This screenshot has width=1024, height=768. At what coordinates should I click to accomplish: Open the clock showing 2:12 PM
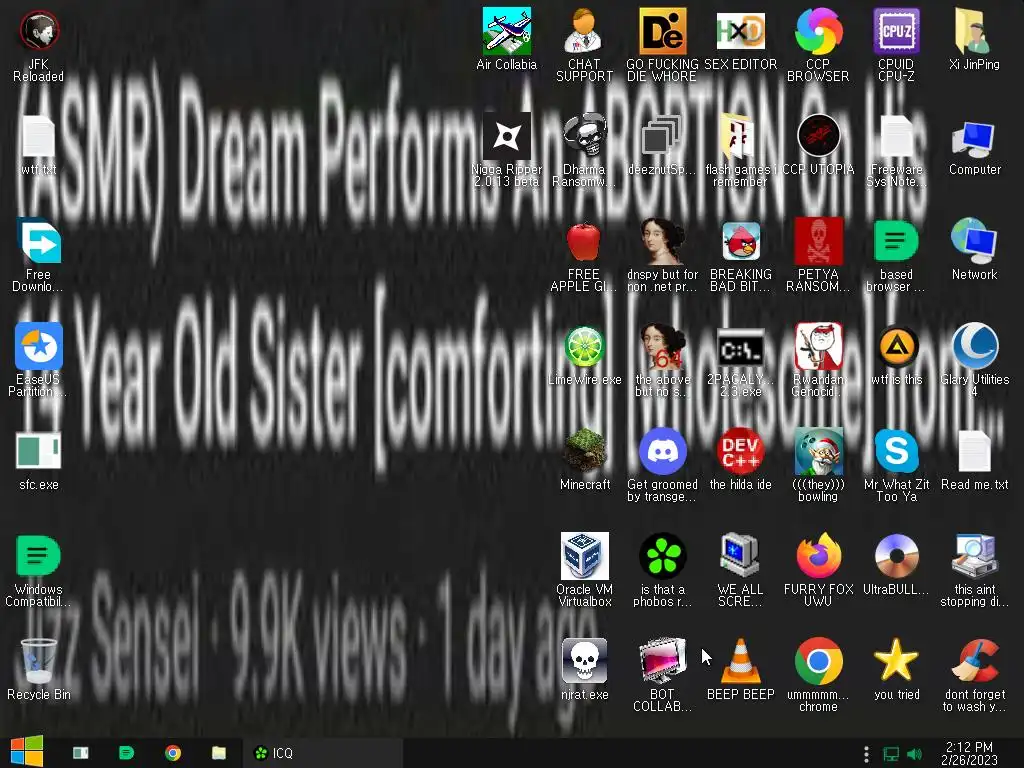click(969, 753)
